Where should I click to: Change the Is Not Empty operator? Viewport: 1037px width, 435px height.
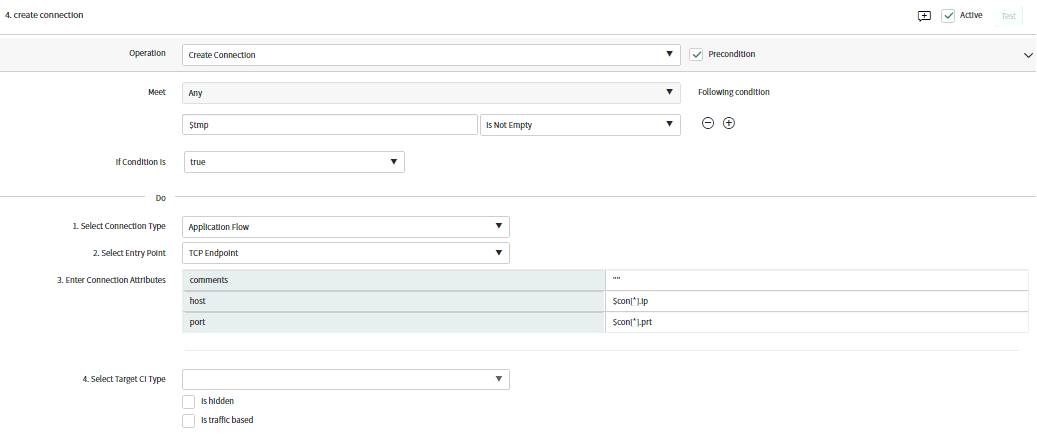(580, 125)
